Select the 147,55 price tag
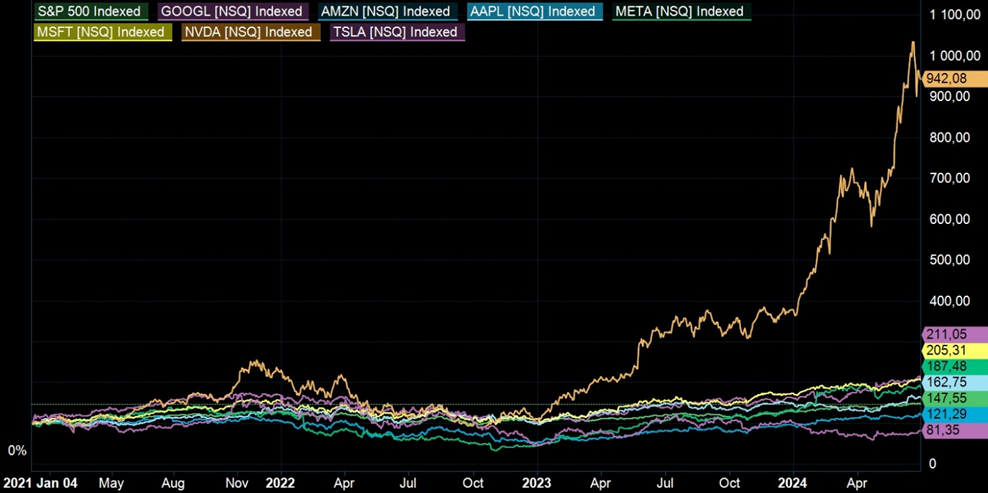Image resolution: width=988 pixels, height=493 pixels. coord(951,398)
